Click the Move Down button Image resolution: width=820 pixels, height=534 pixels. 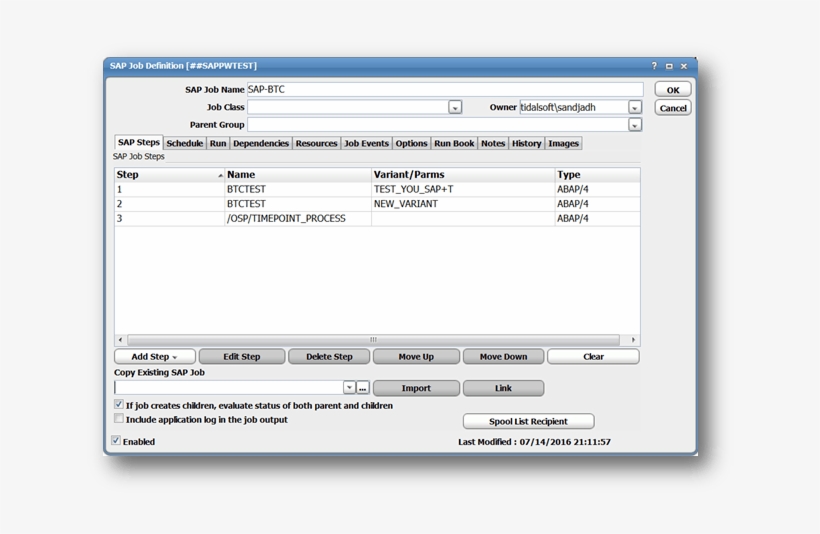tap(504, 357)
